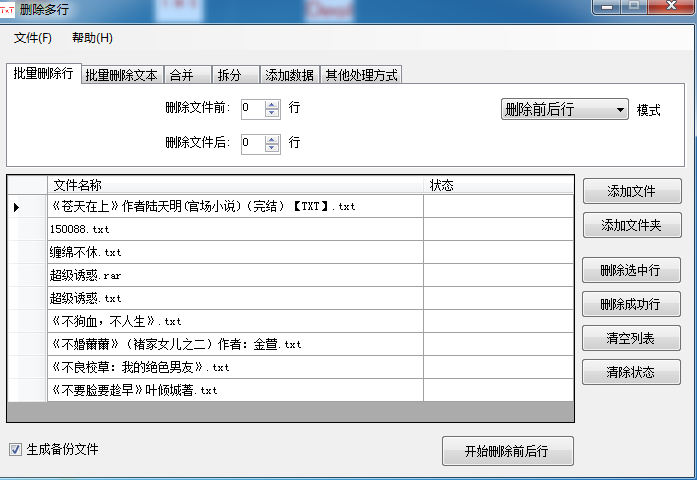Switch to the 批量删除行 tab
This screenshot has width=697, height=480.
pyautogui.click(x=44, y=73)
